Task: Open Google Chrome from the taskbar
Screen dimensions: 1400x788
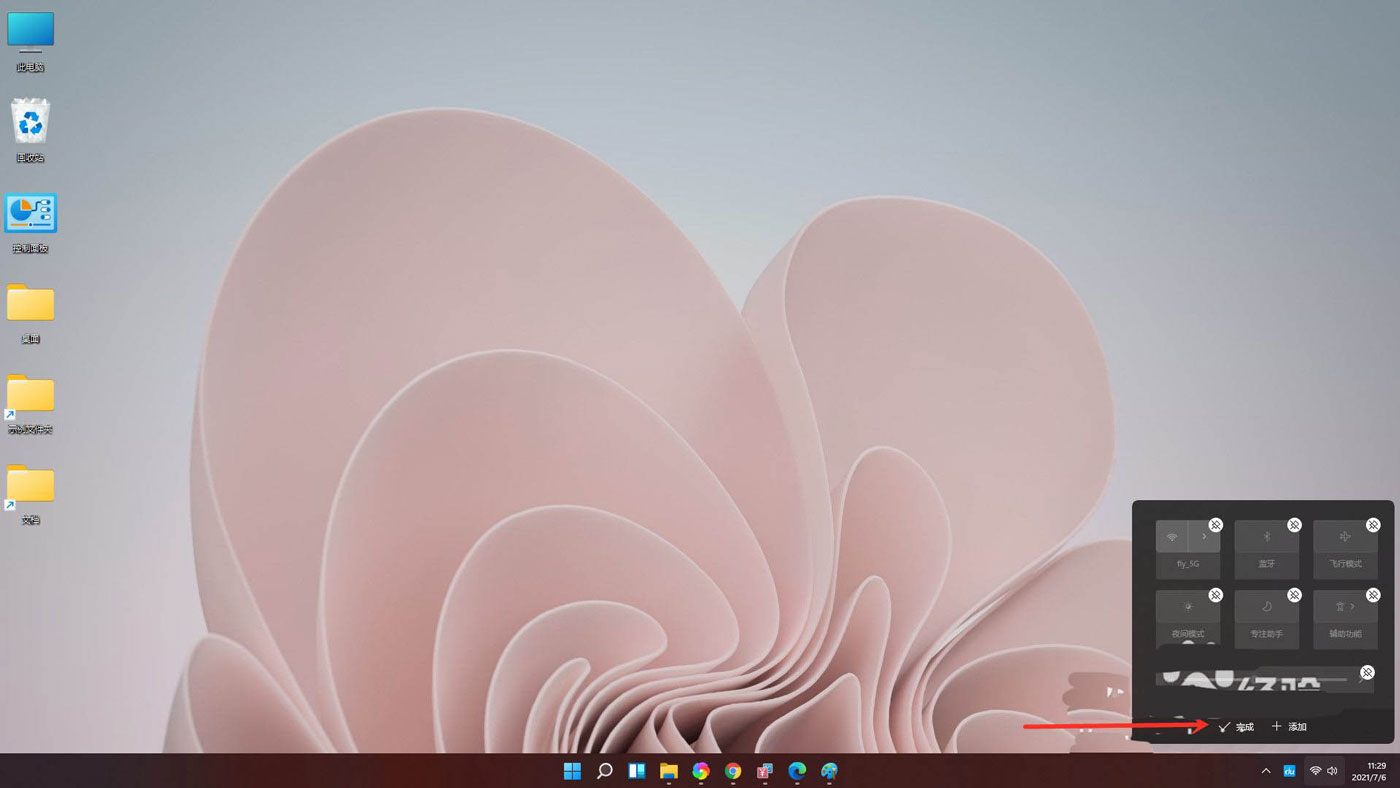Action: click(731, 770)
